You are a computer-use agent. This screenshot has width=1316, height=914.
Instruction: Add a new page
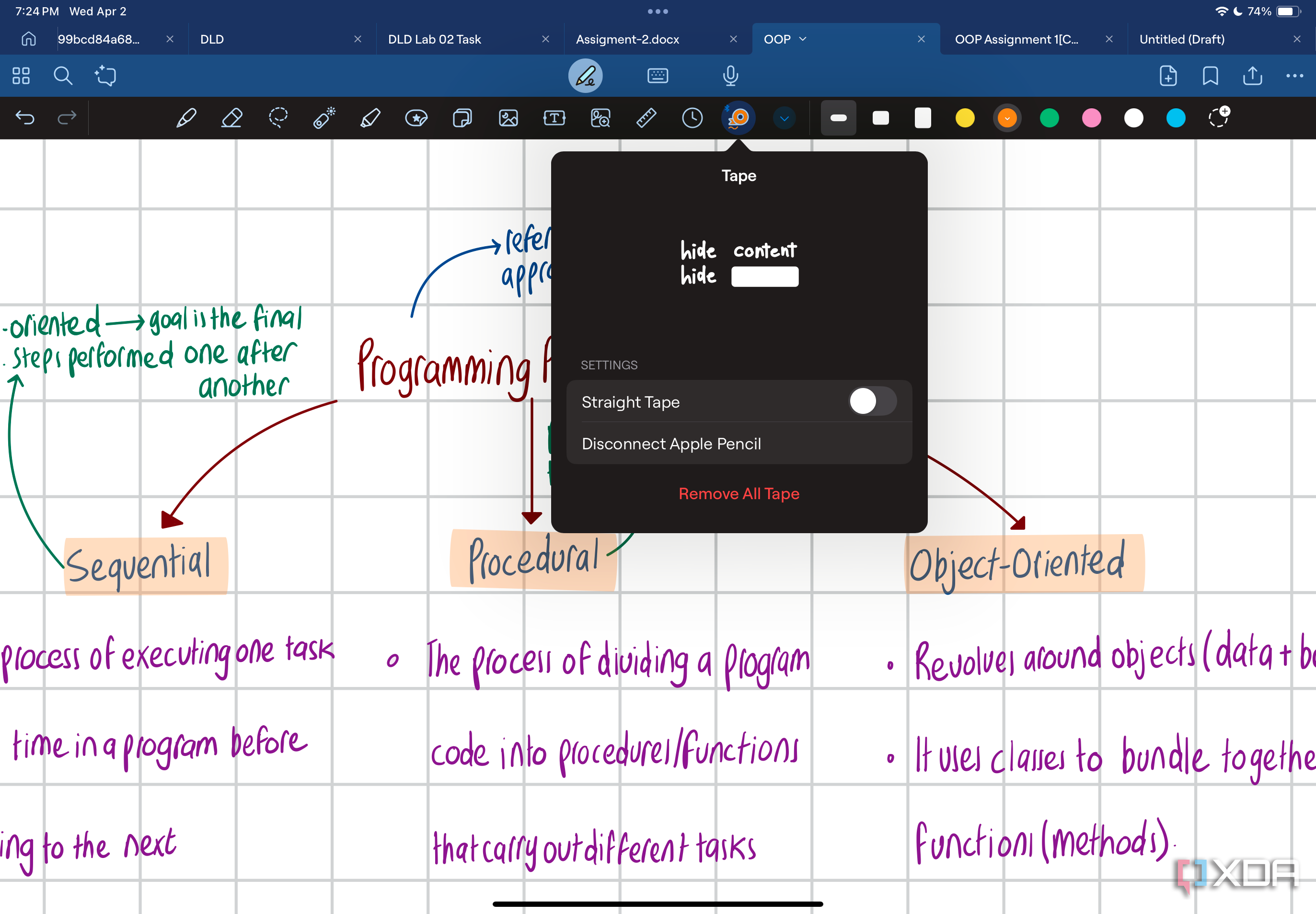coord(1168,76)
